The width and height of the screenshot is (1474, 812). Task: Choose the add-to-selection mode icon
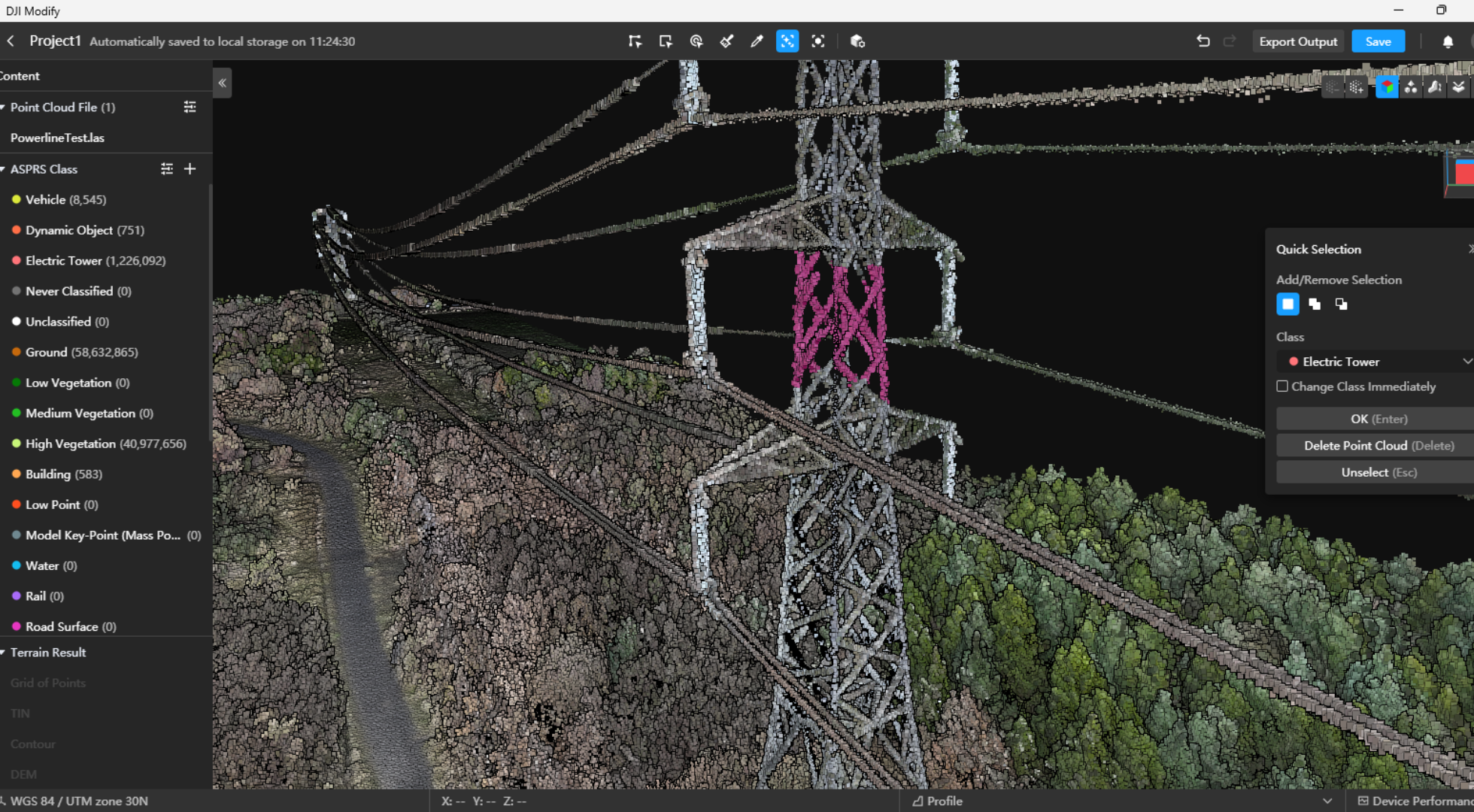(x=1315, y=304)
